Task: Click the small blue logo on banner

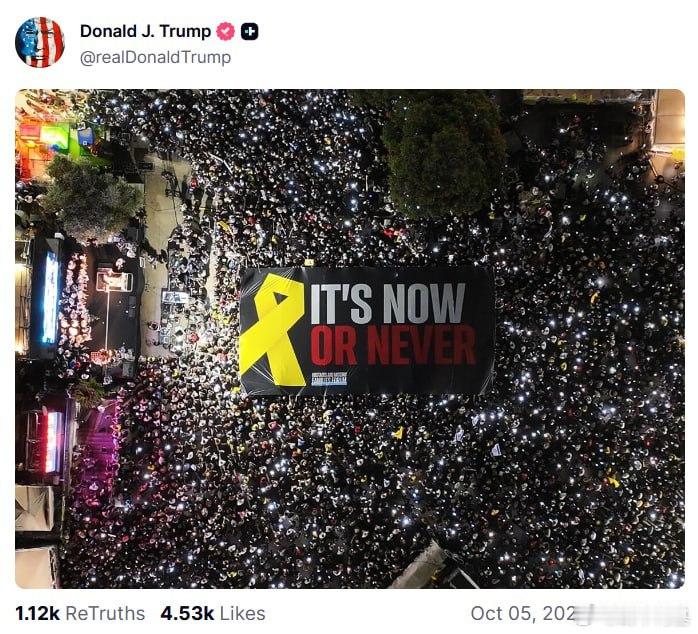Action: pos(329,378)
